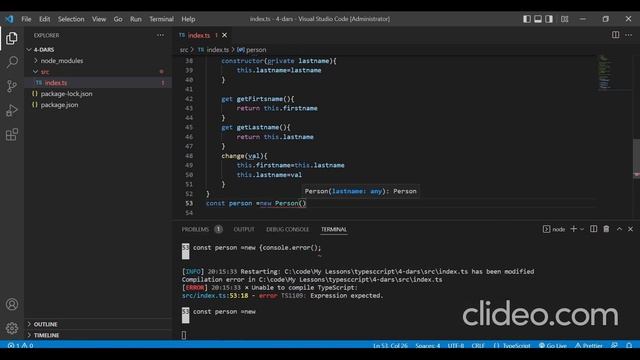Open the Accounts menu icon
640x360 pixels.
tap(12, 304)
